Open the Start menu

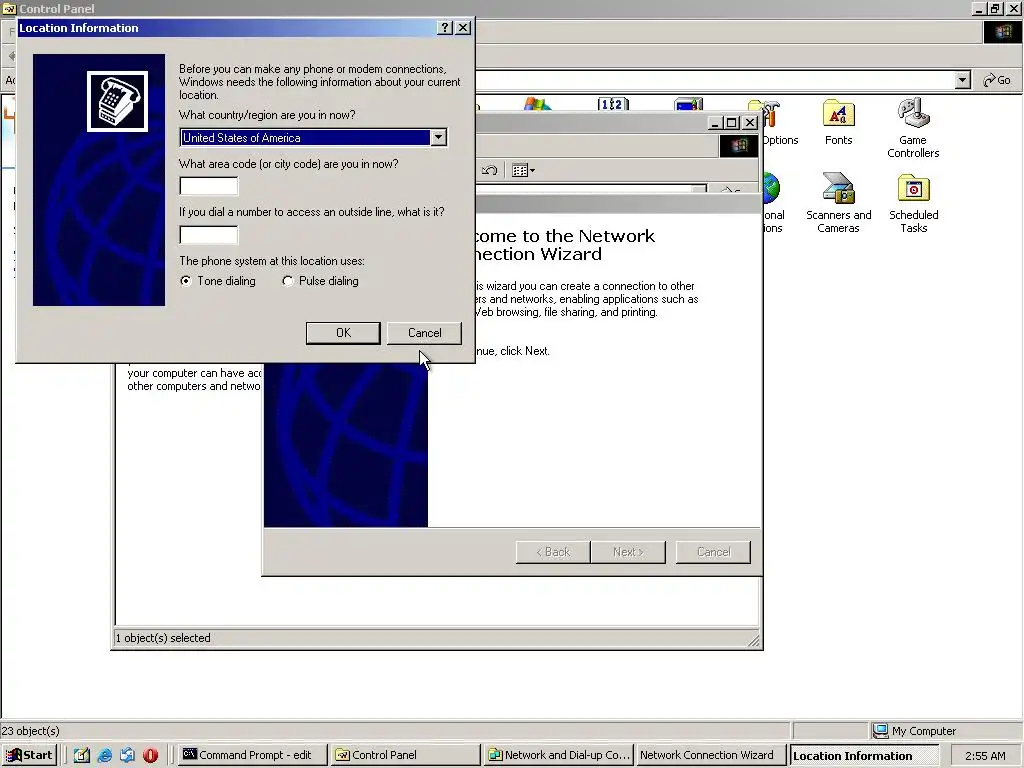click(29, 755)
